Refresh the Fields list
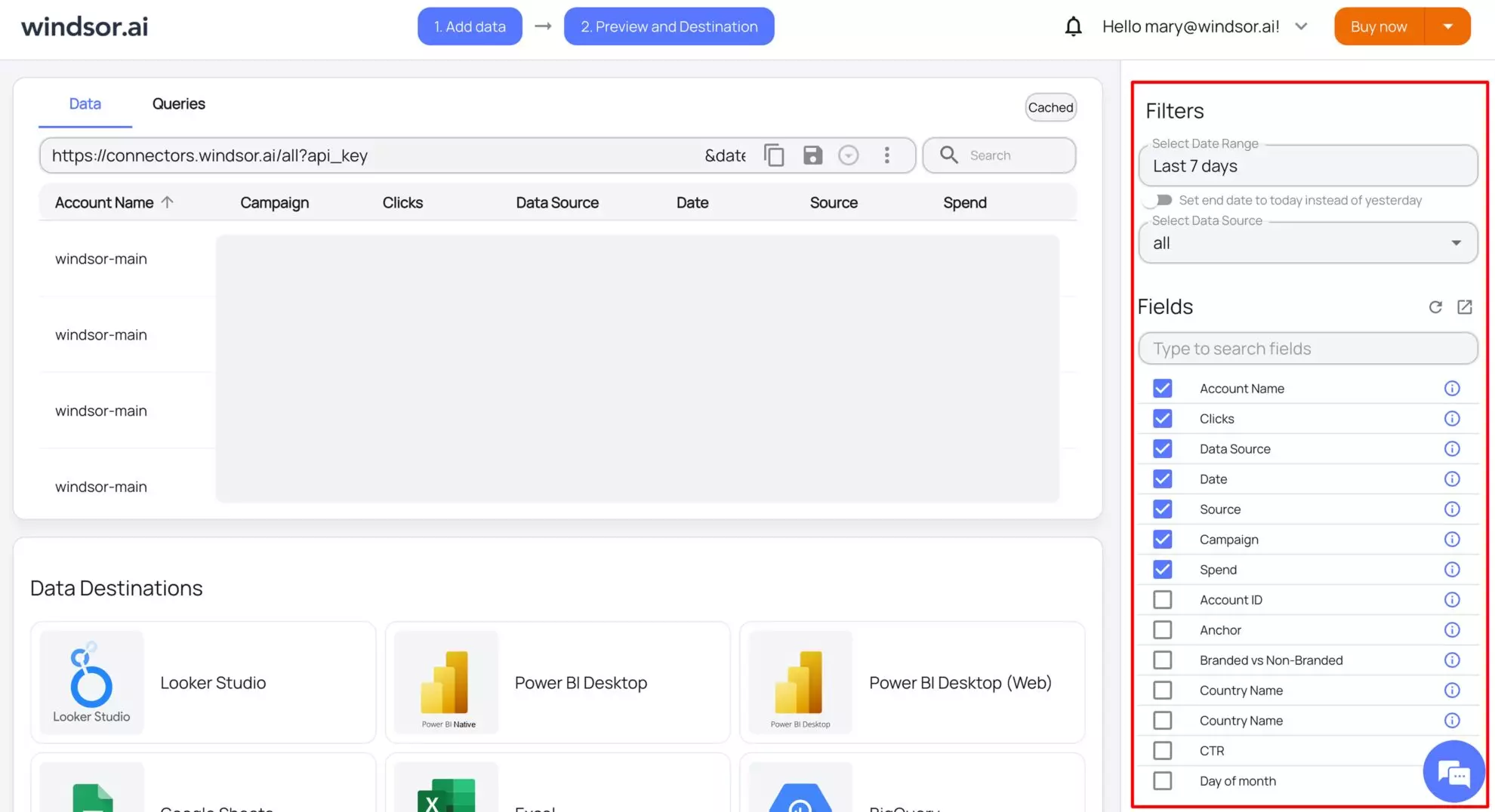This screenshot has width=1495, height=812. coord(1435,307)
